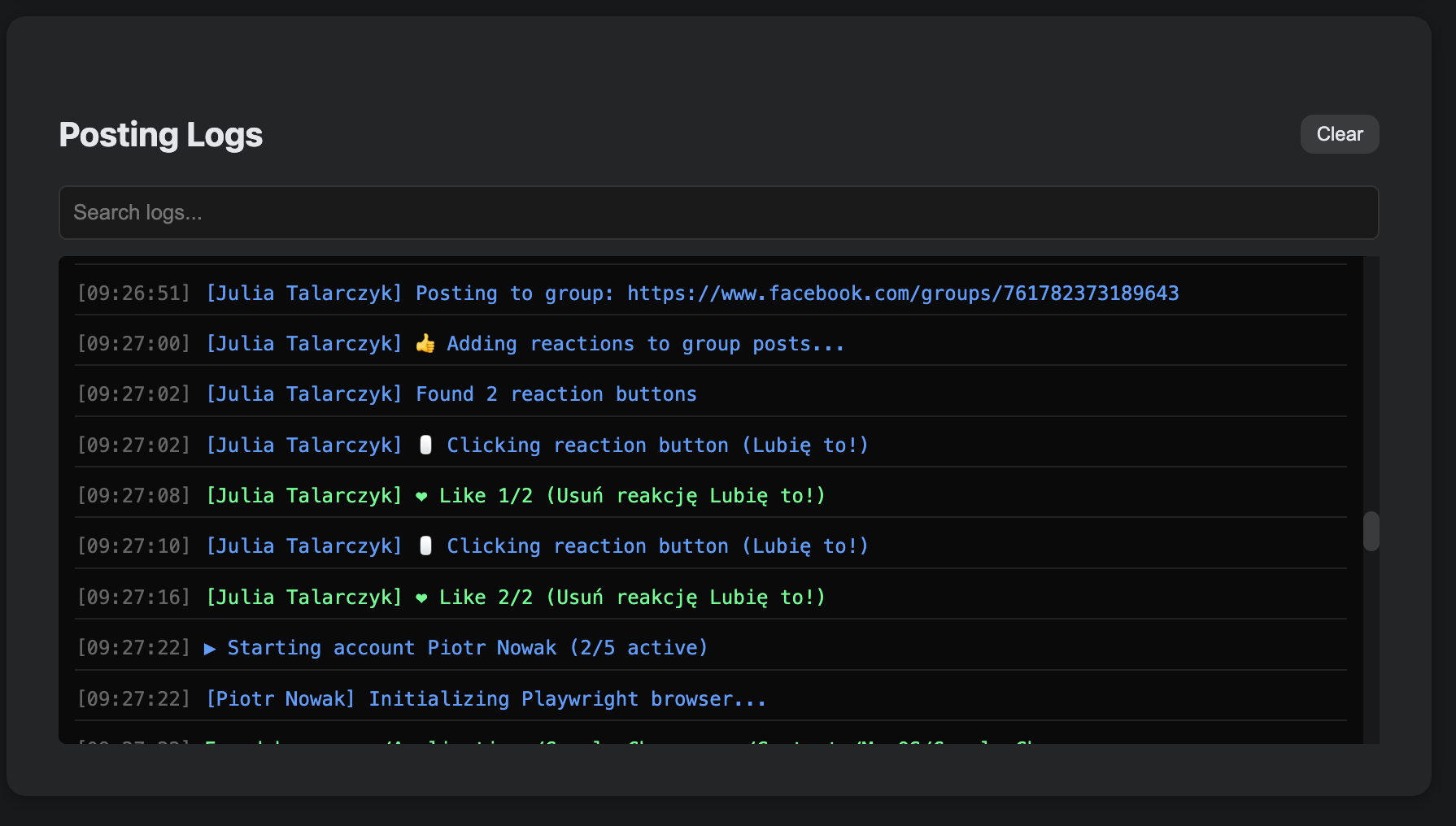Click [Julia Talarczyk] tag in Posting to group line
This screenshot has height=826, width=1456.
[x=303, y=293]
